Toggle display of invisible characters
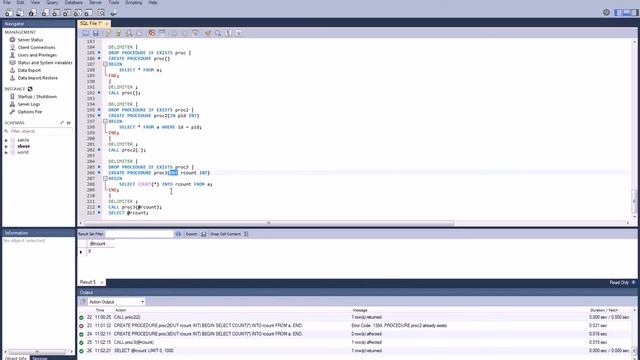Screen dimensions: 640x360 (228, 33)
